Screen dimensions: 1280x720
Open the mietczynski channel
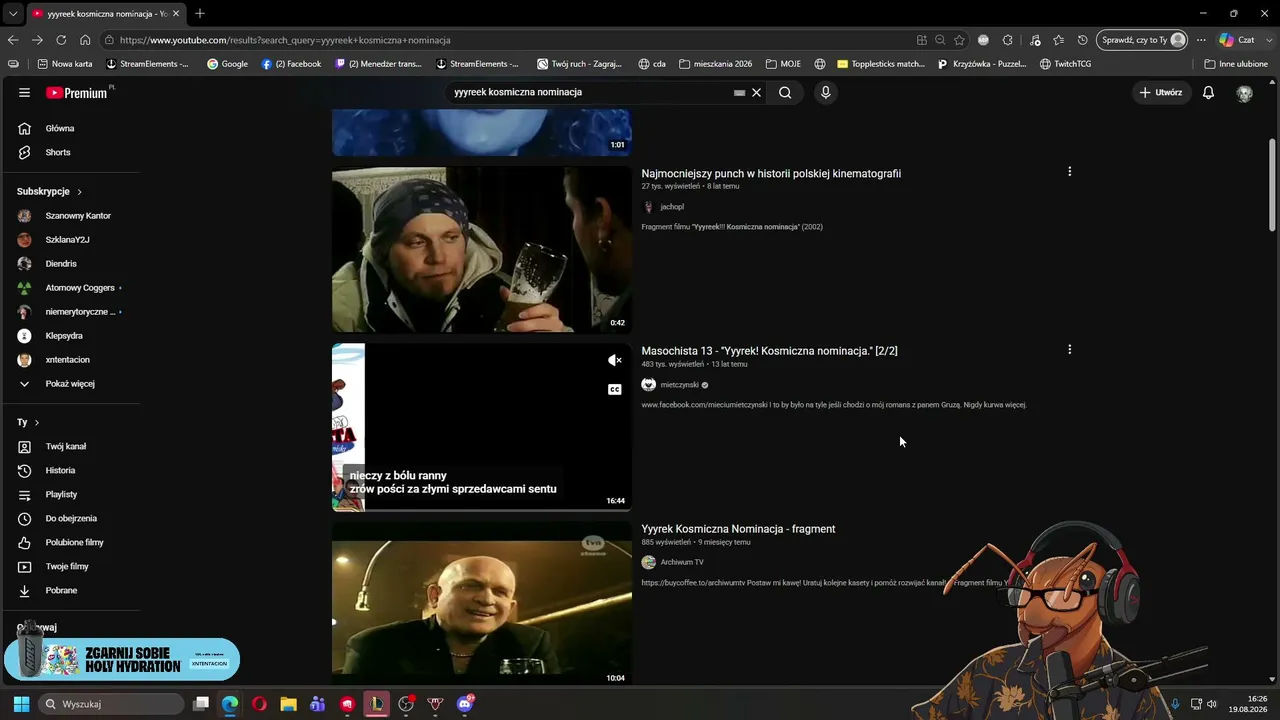pyautogui.click(x=680, y=385)
